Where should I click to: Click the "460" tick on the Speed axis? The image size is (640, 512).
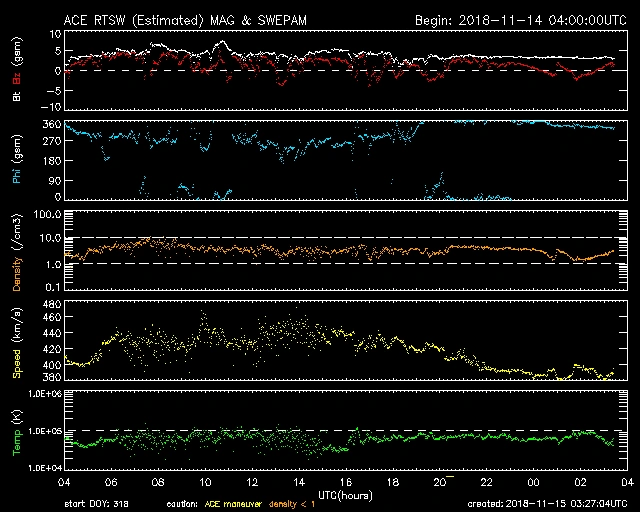(x=52, y=317)
